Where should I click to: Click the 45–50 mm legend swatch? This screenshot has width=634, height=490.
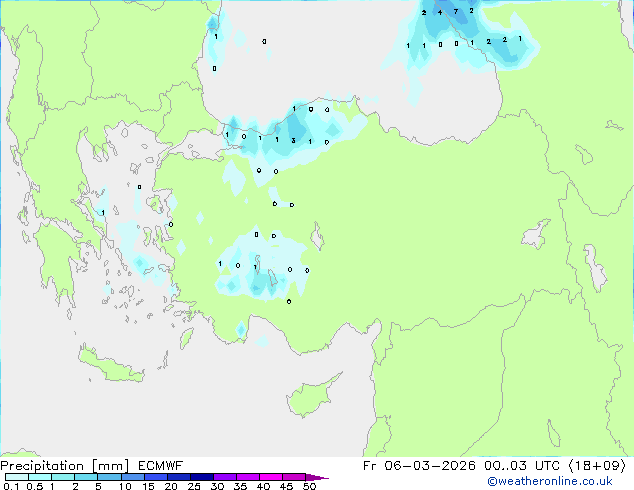(x=294, y=477)
